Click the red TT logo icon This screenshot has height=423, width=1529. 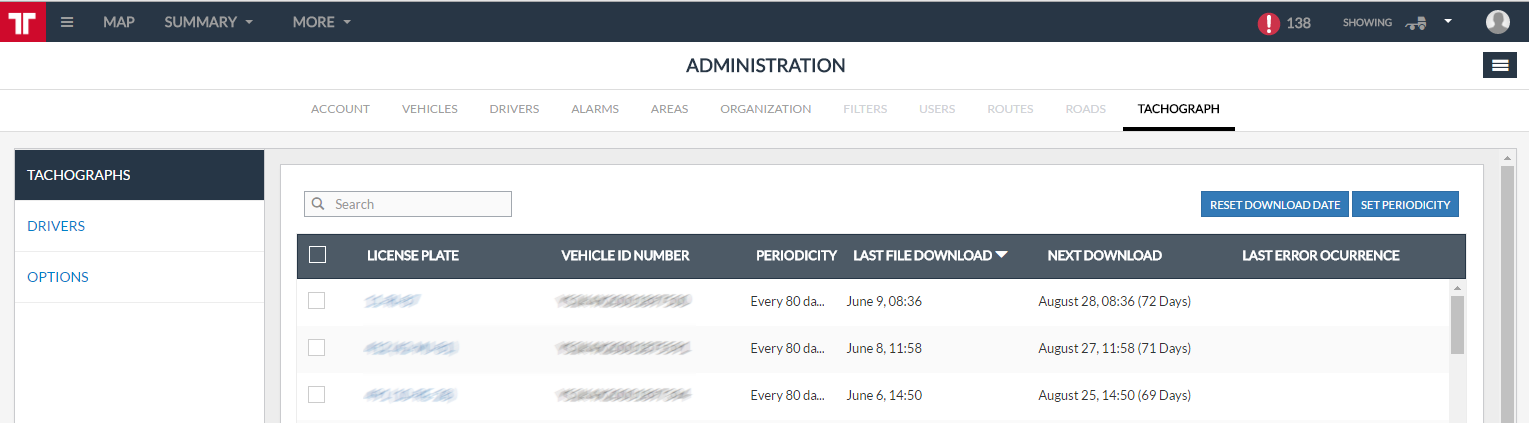pyautogui.click(x=22, y=21)
